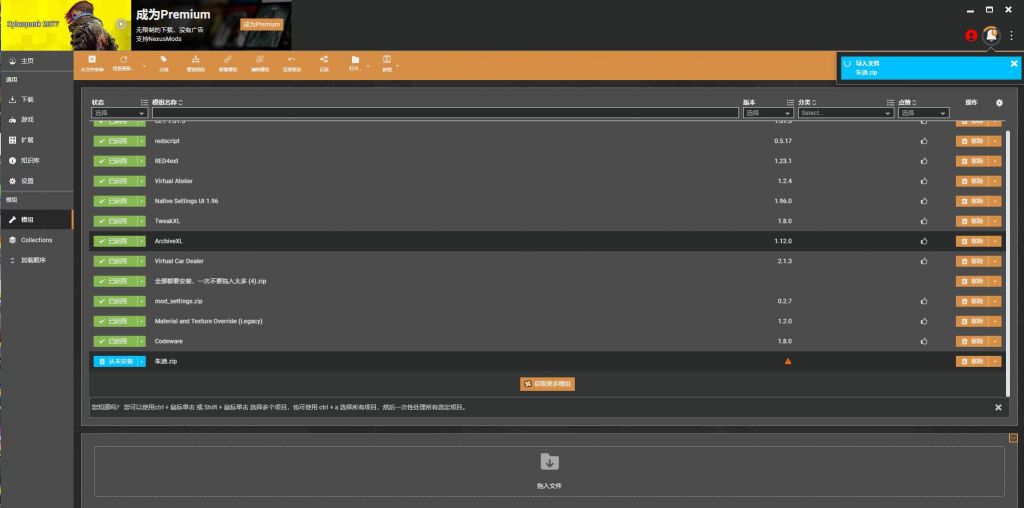Toggle the enabled status of TweakXL
Viewport: 1024px width, 508px height.
[x=115, y=221]
